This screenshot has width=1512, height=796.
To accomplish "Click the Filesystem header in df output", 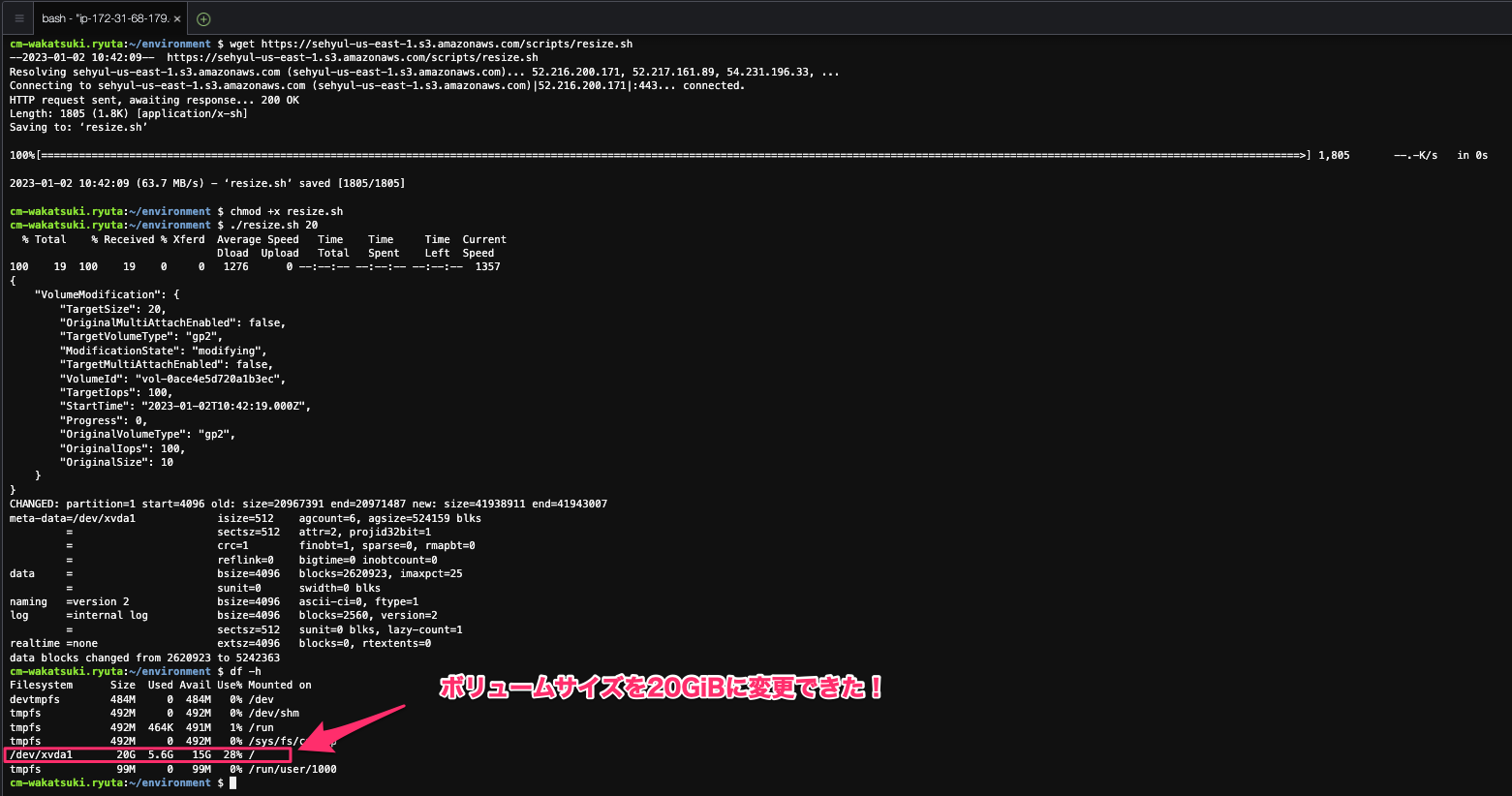I will point(42,685).
